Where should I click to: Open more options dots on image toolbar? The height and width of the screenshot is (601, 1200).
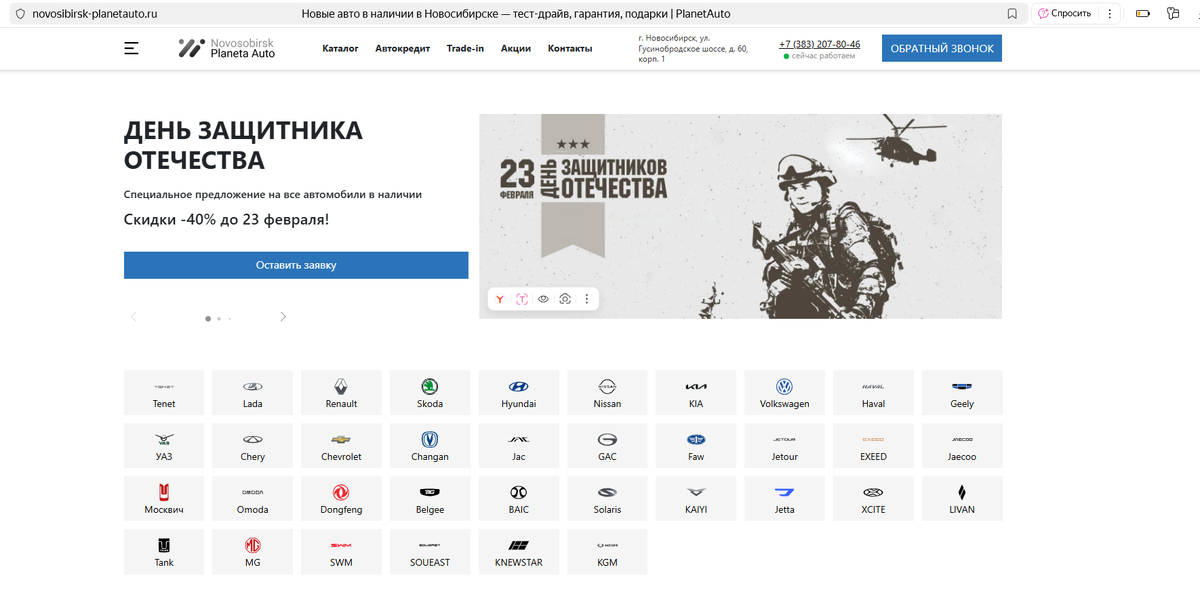tap(587, 299)
